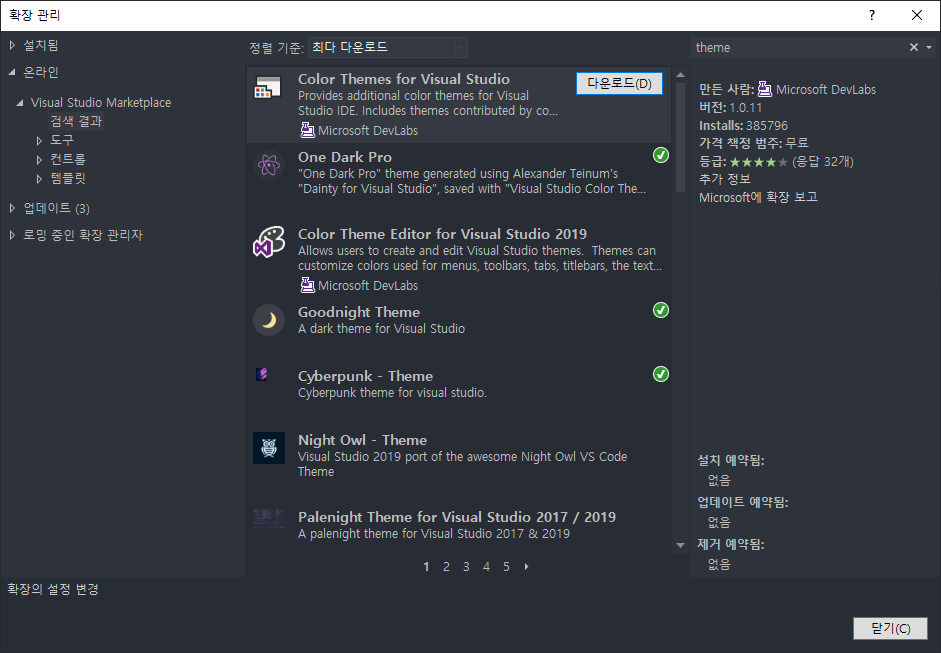Click the next page arrow in pagination
The height and width of the screenshot is (653, 941).
tap(526, 567)
